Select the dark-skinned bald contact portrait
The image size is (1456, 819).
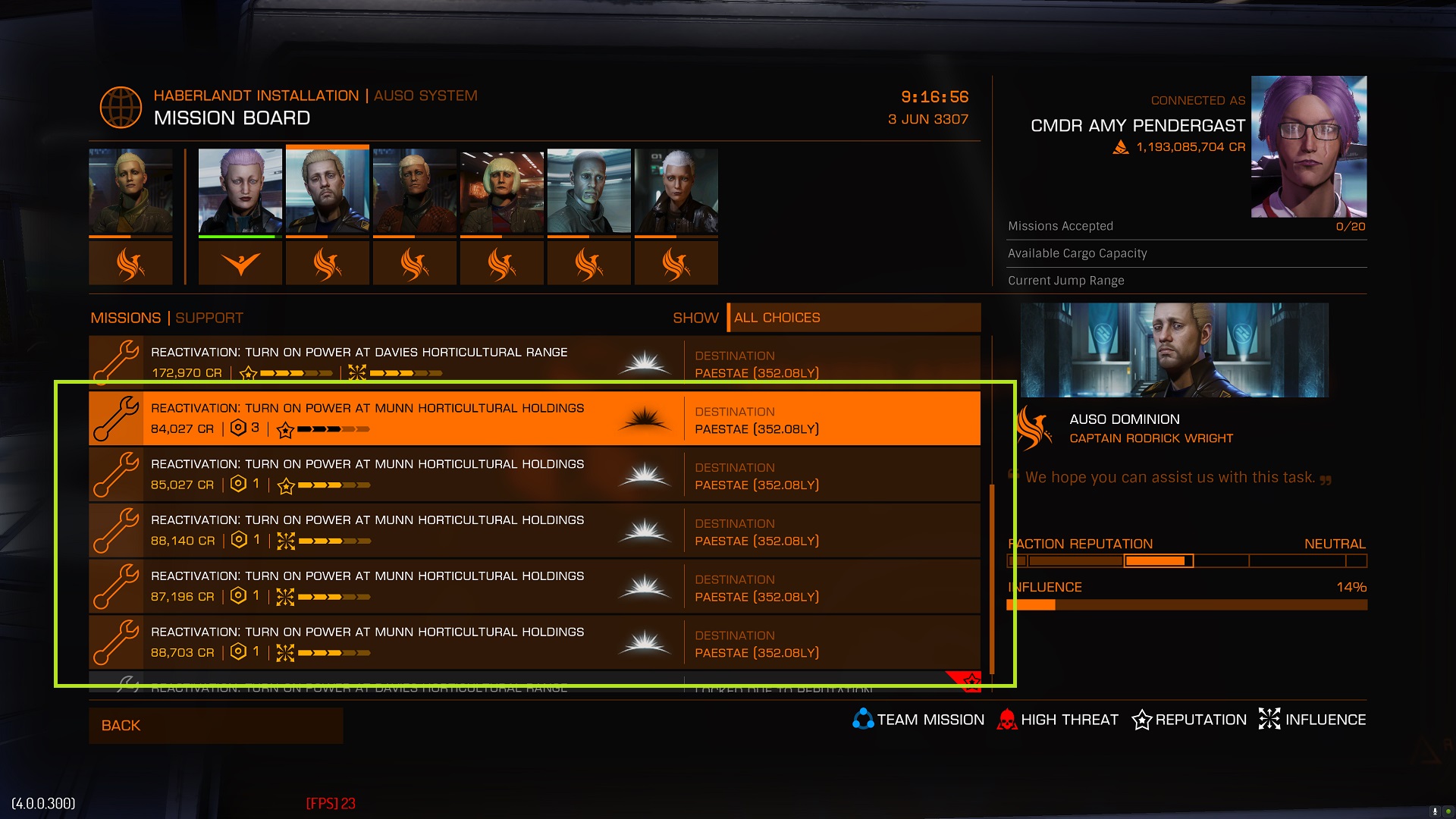[589, 191]
